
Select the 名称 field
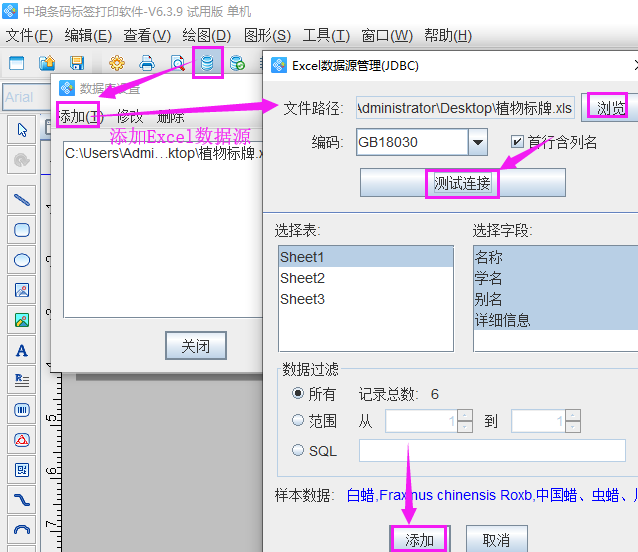pyautogui.click(x=556, y=257)
